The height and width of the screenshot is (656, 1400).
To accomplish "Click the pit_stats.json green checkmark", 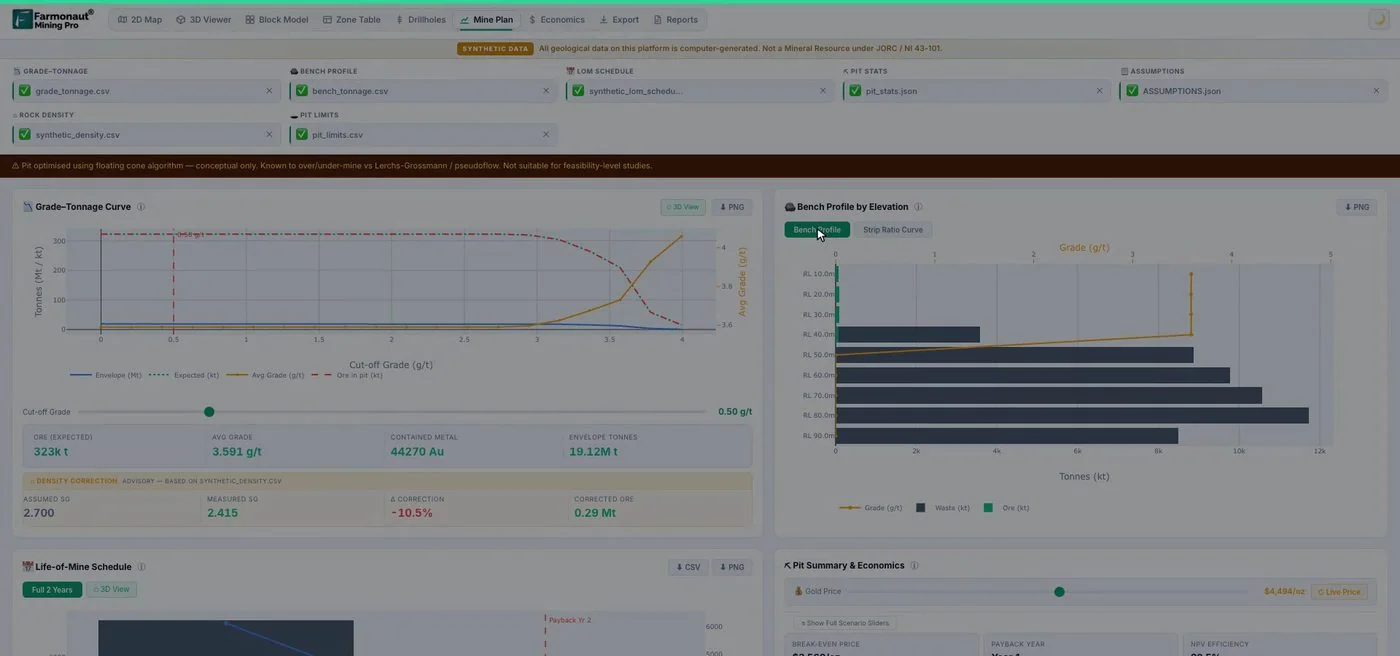I will [855, 91].
